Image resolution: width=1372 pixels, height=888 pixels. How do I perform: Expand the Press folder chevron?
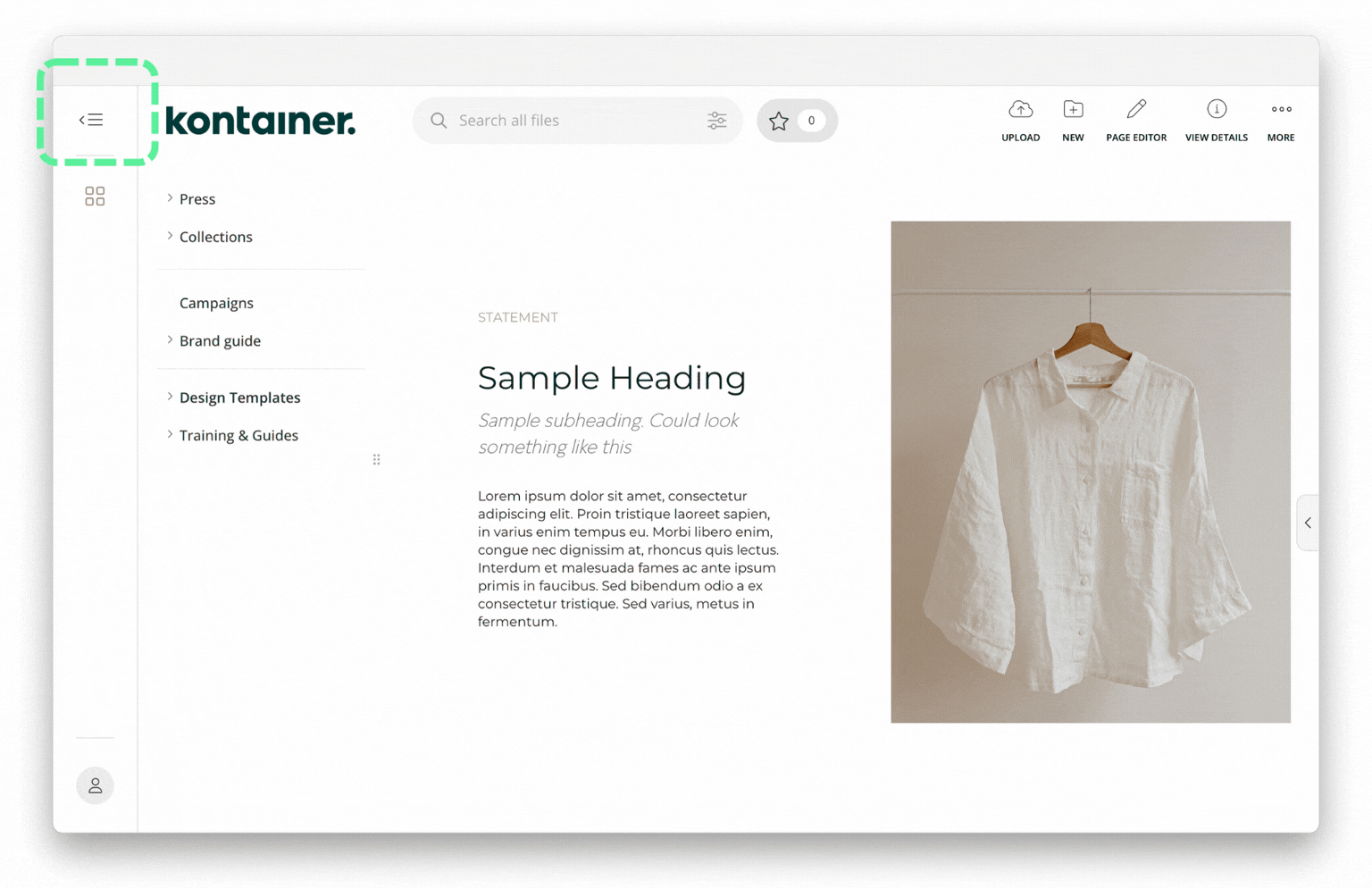170,198
